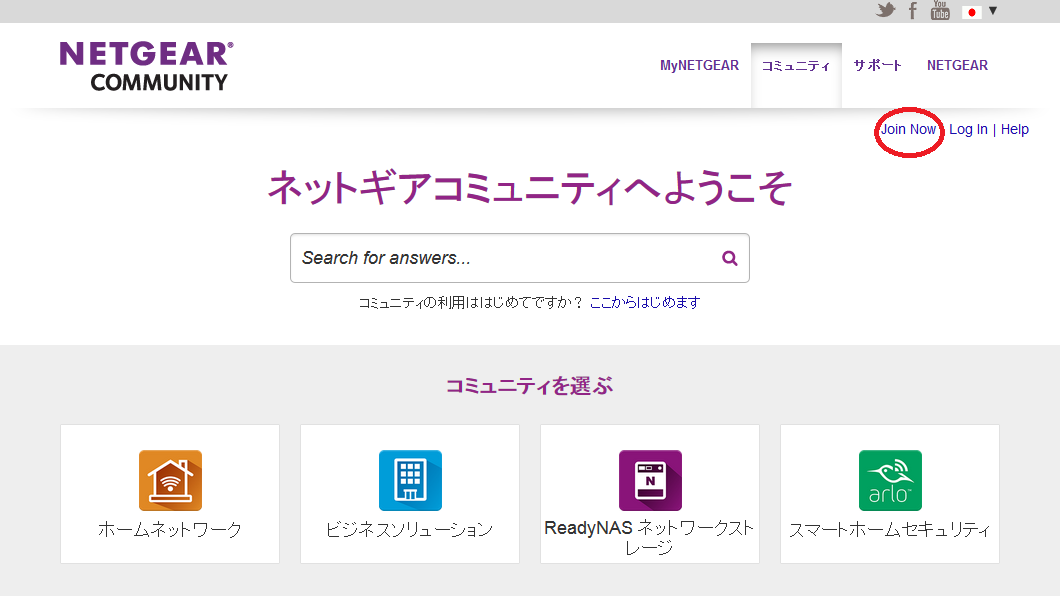Image resolution: width=1060 pixels, height=599 pixels.
Task: Open the Facebook icon in top bar
Action: point(913,10)
